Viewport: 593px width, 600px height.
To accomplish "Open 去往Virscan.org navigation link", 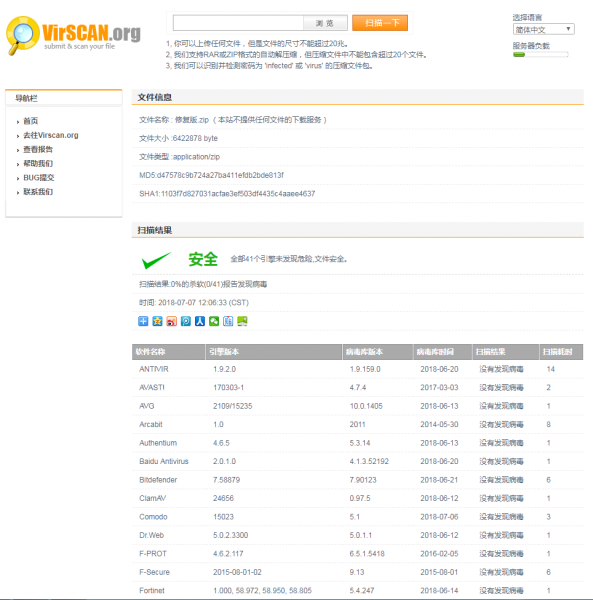I will point(51,135).
